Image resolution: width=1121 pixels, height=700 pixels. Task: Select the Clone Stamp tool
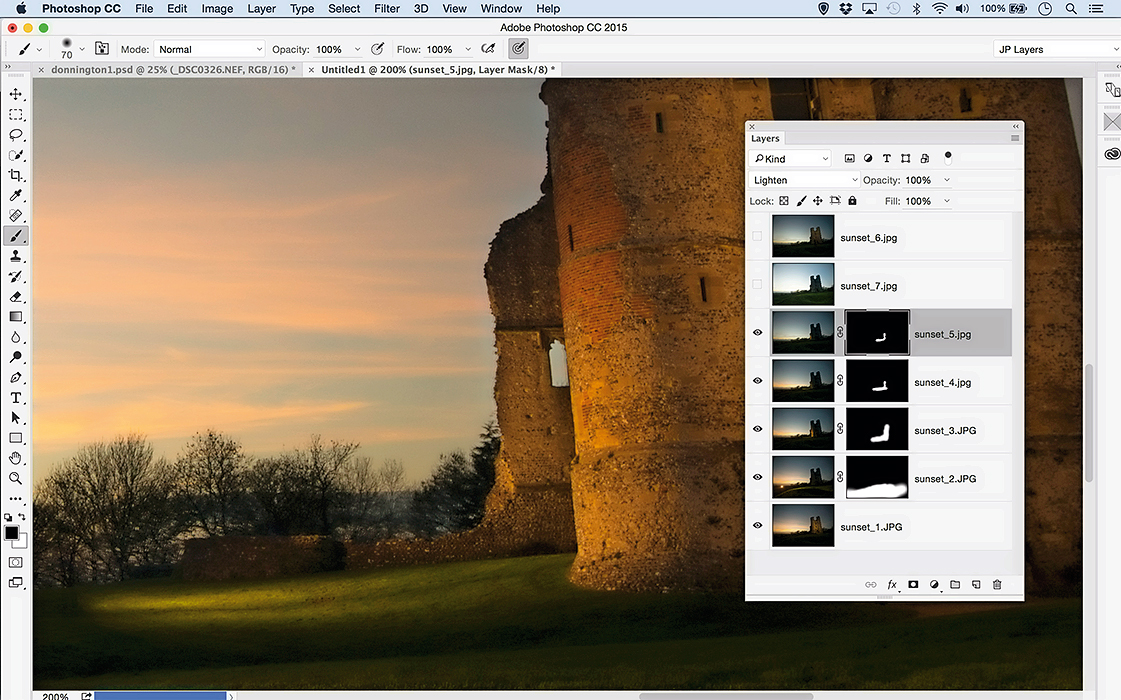pyautogui.click(x=16, y=256)
